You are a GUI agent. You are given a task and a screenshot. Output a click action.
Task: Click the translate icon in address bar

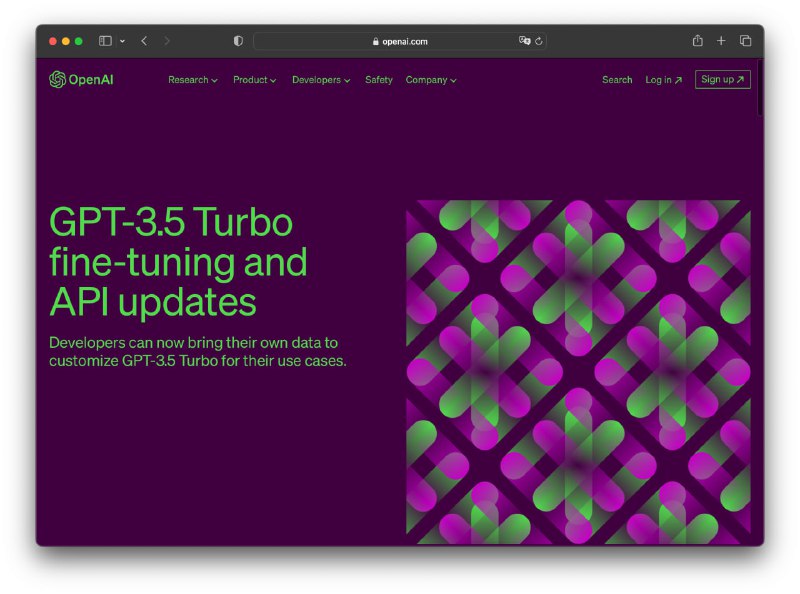[524, 41]
